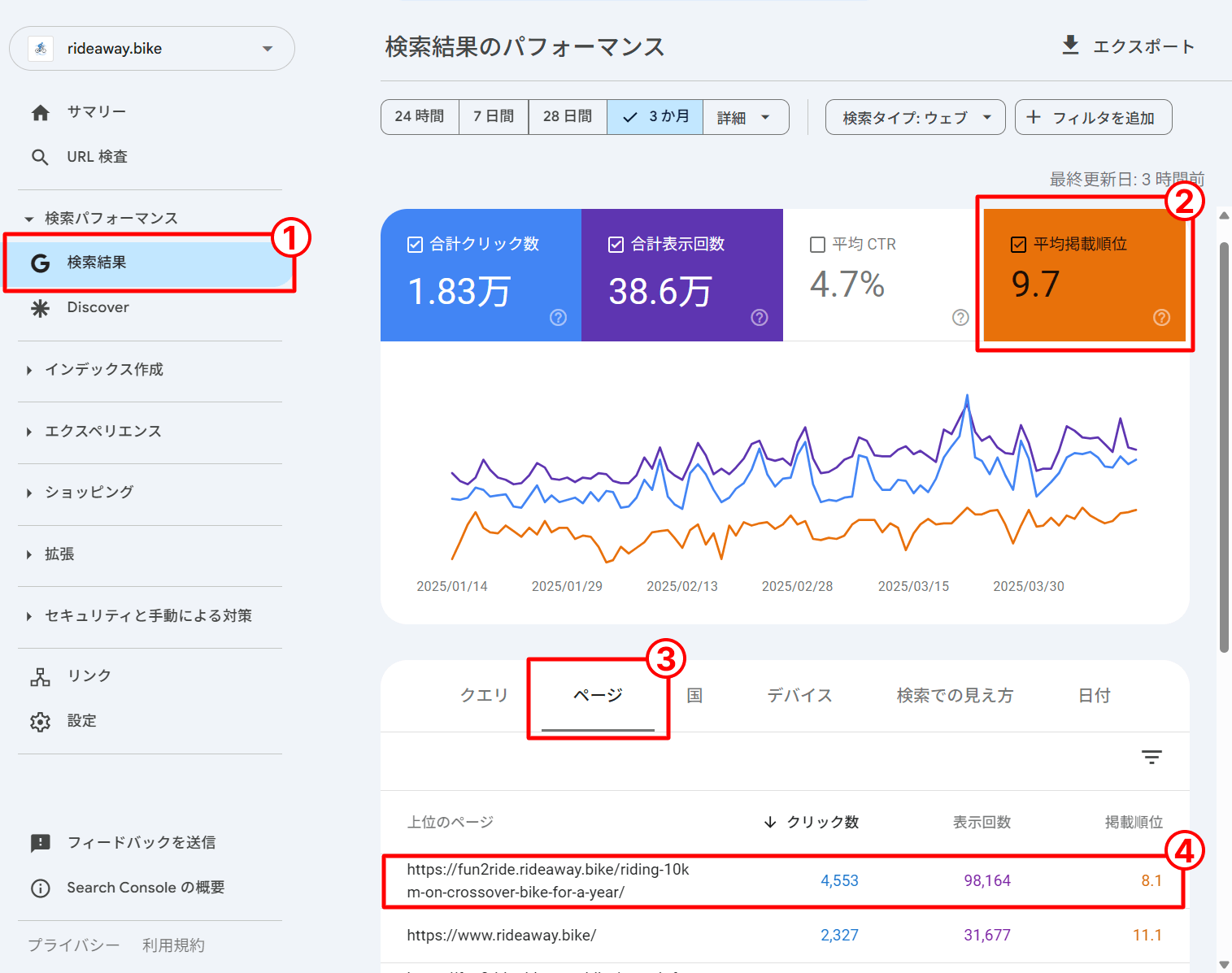Open the 検索タイプ: ウェブ dropdown

(916, 117)
